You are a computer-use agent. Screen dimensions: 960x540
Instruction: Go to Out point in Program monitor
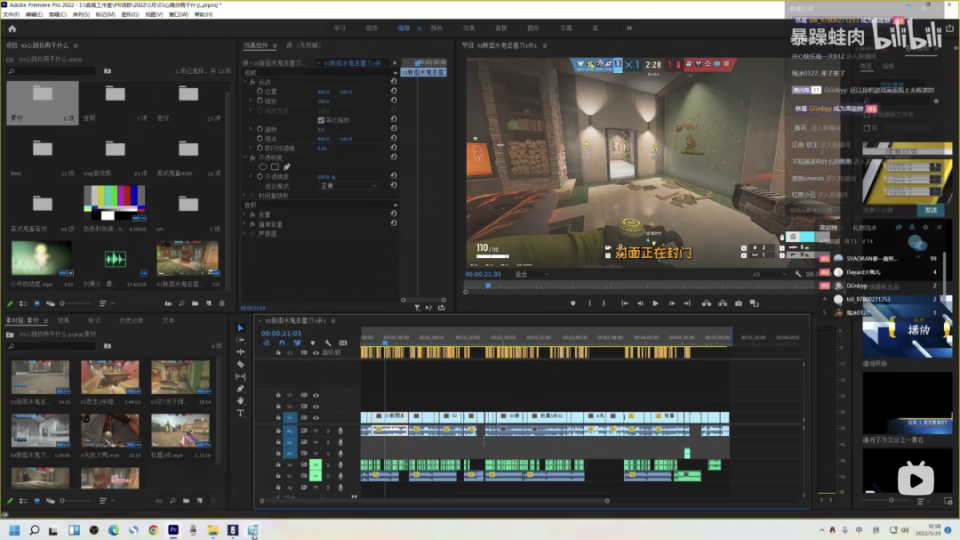pos(687,303)
